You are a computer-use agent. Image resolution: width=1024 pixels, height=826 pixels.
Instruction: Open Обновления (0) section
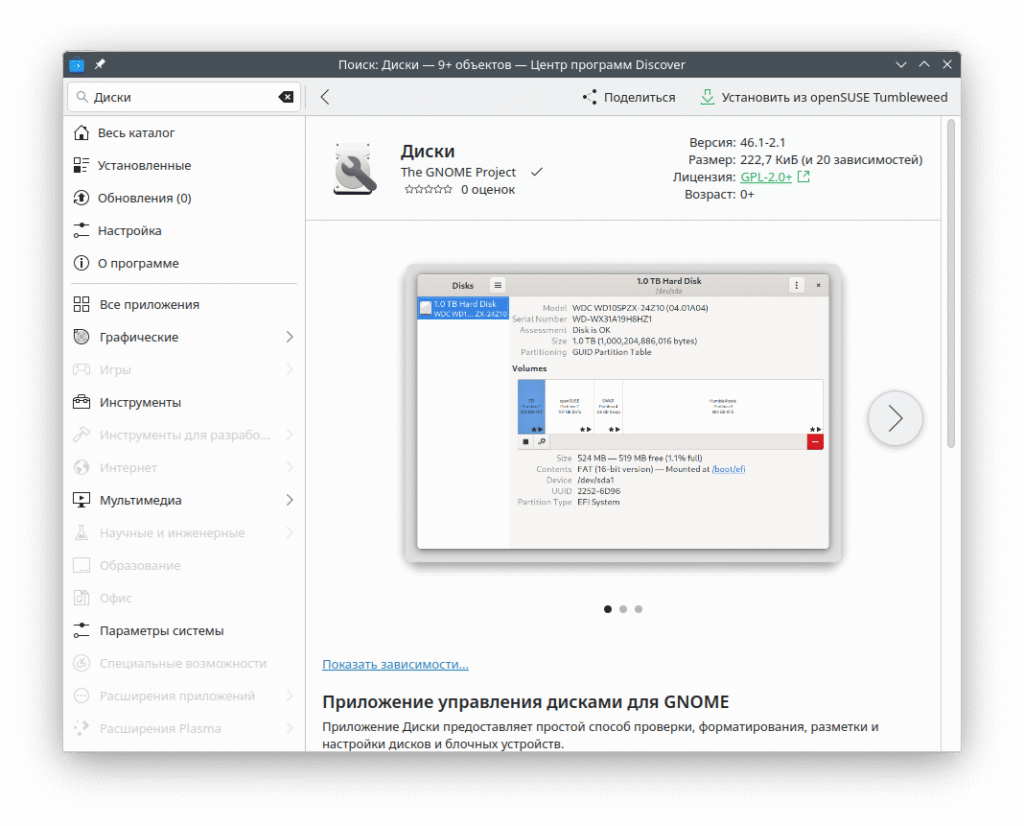pos(184,198)
